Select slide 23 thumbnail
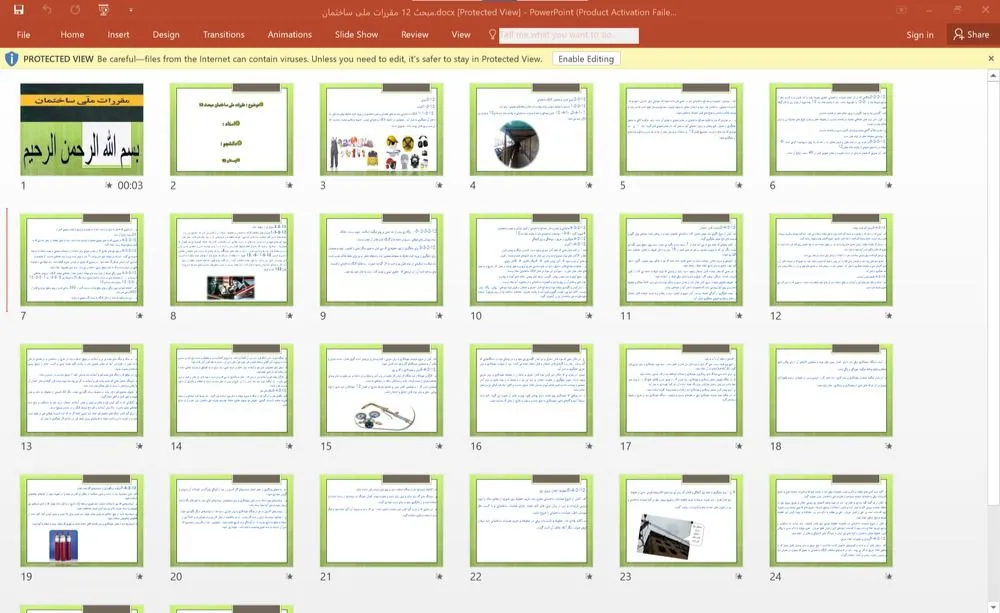The height and width of the screenshot is (613, 1000). pos(681,521)
